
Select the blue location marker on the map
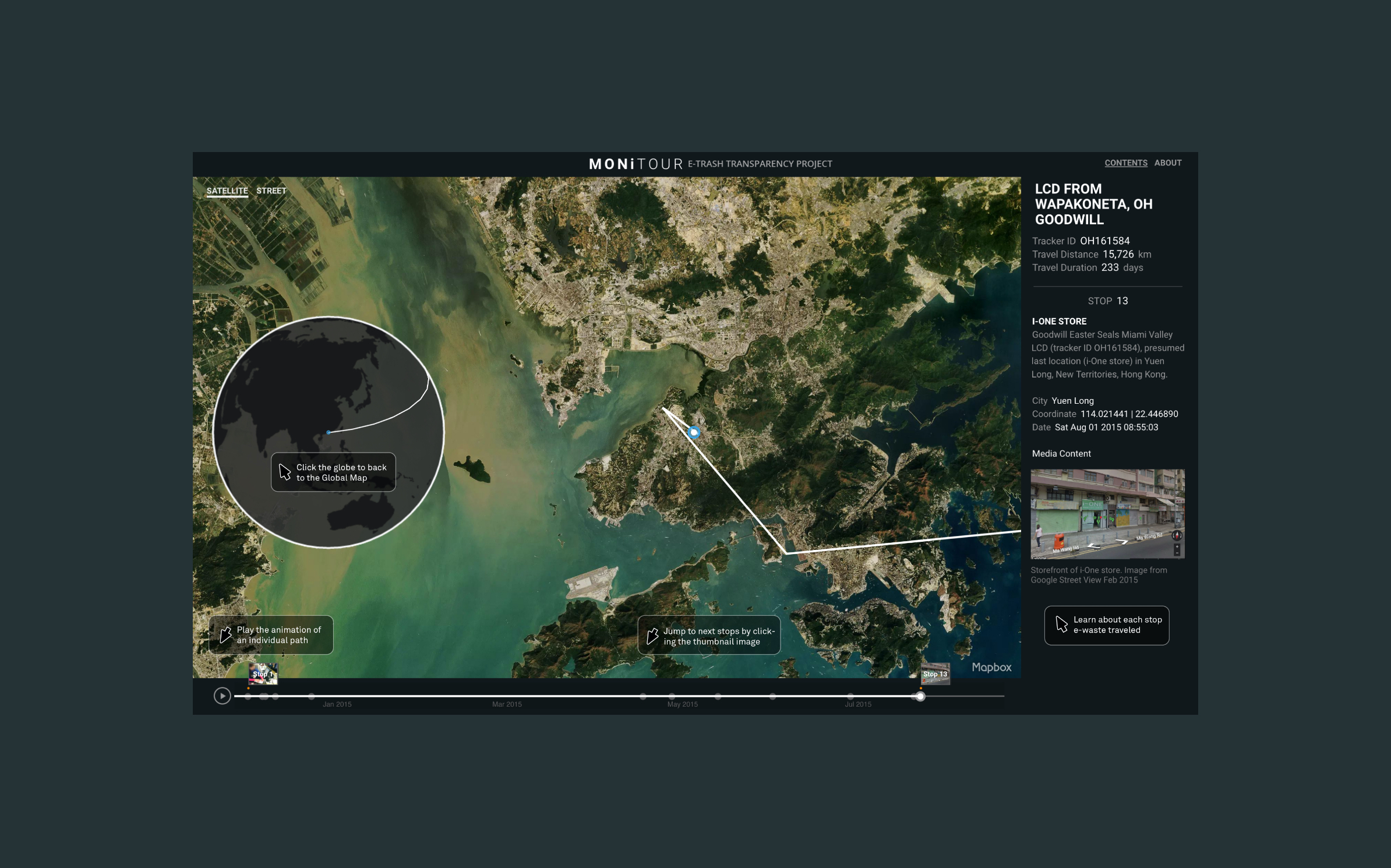pyautogui.click(x=694, y=432)
